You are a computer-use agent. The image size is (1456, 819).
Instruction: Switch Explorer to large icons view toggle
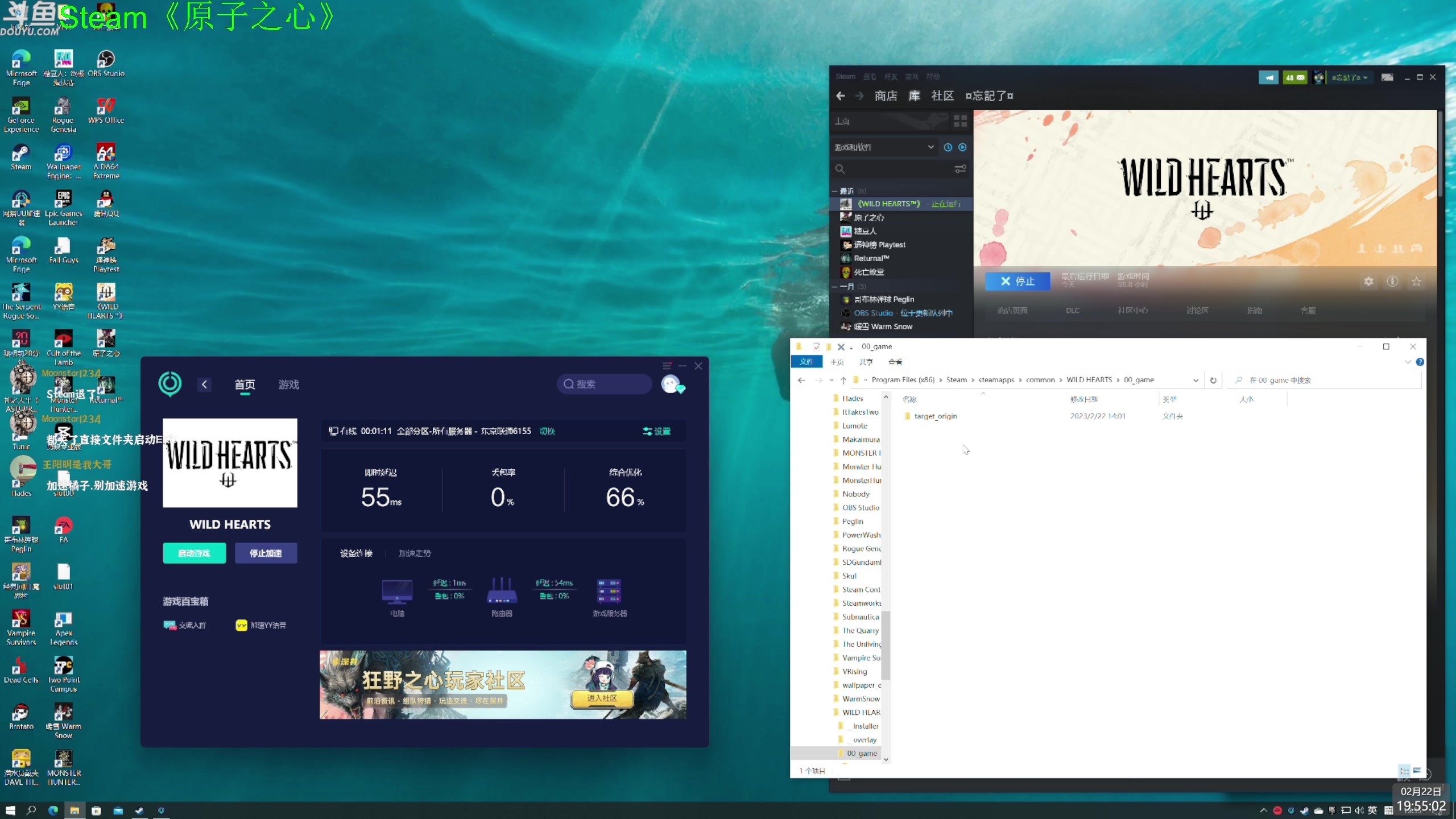click(x=1417, y=771)
